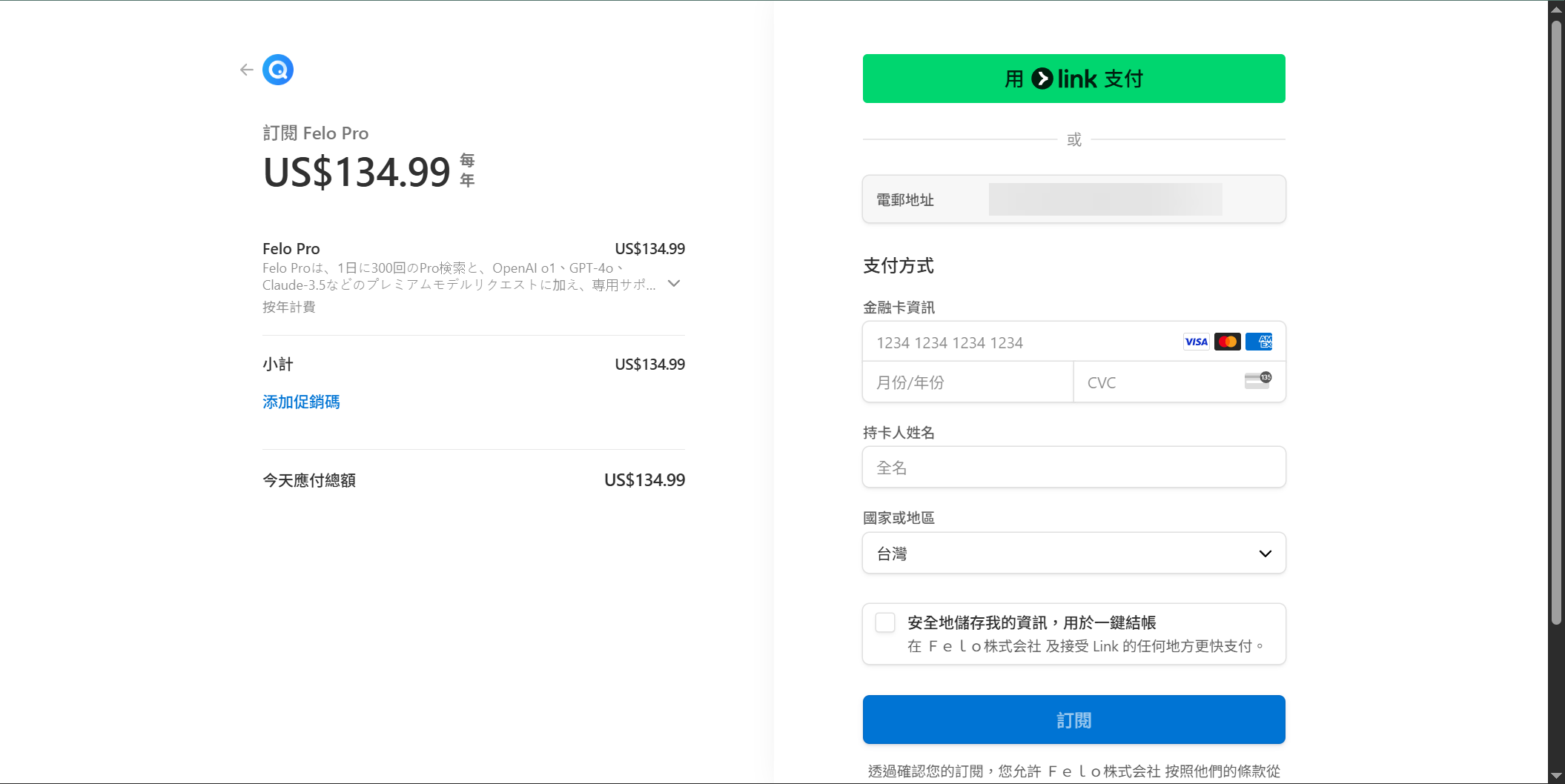Click the blue 訂閱 subscribe button
This screenshot has height=784, width=1565.
pyautogui.click(x=1073, y=720)
